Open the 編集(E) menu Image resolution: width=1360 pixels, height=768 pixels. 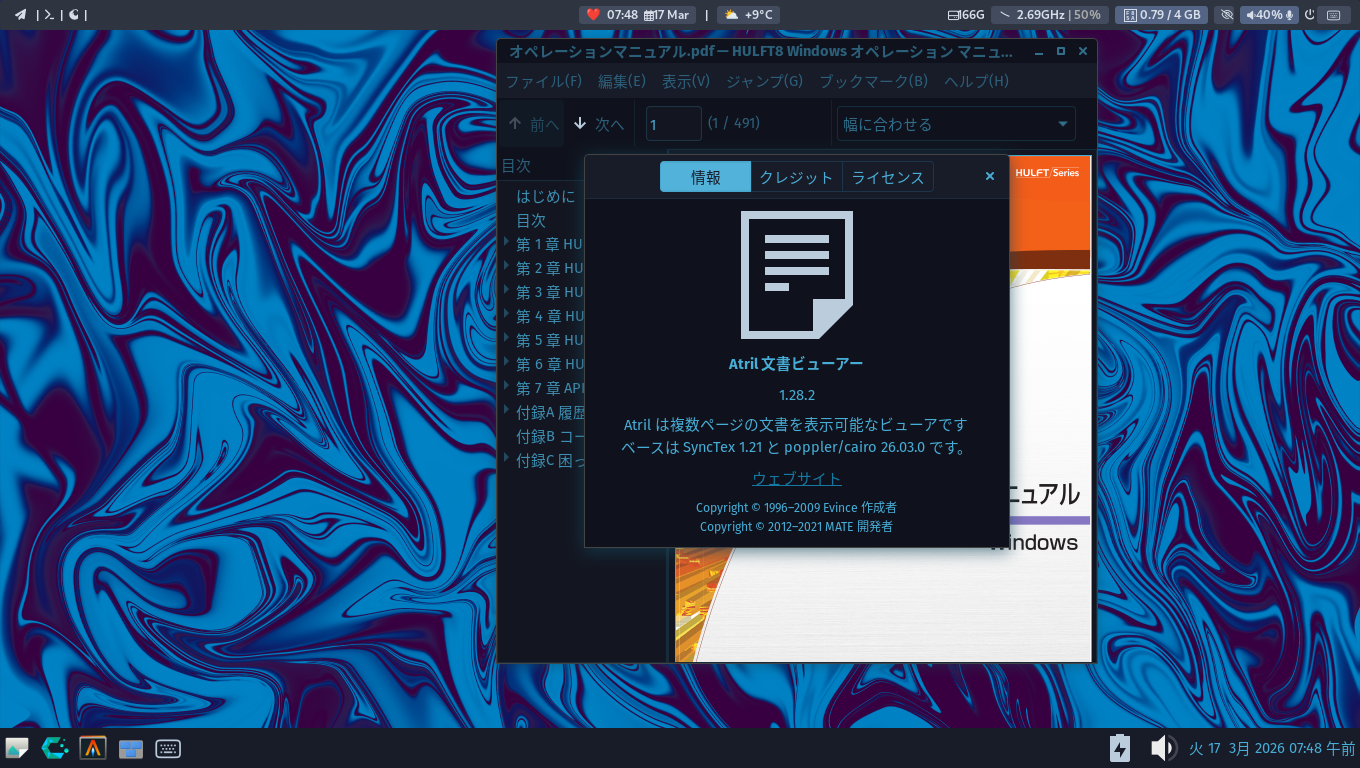click(622, 81)
